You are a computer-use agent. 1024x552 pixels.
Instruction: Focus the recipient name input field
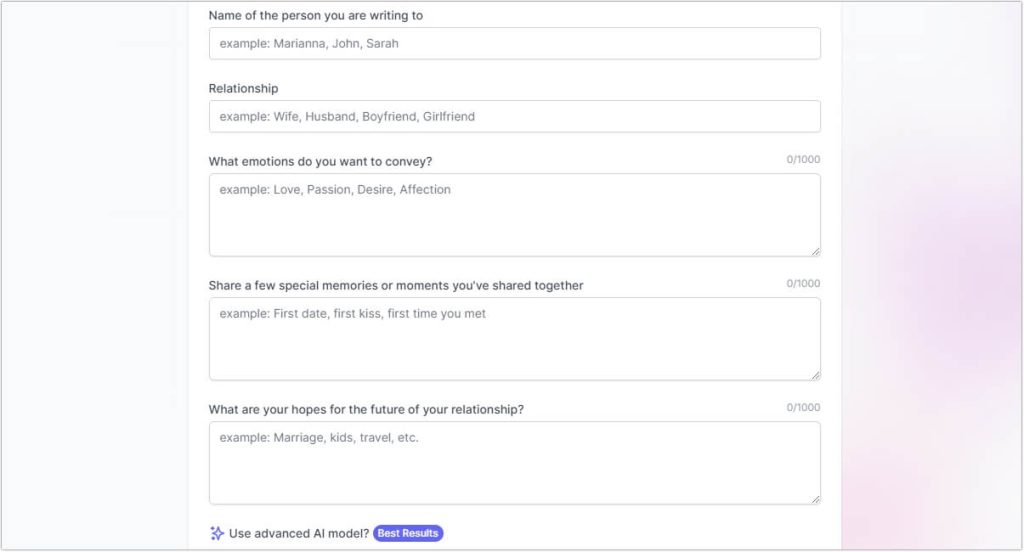point(514,43)
